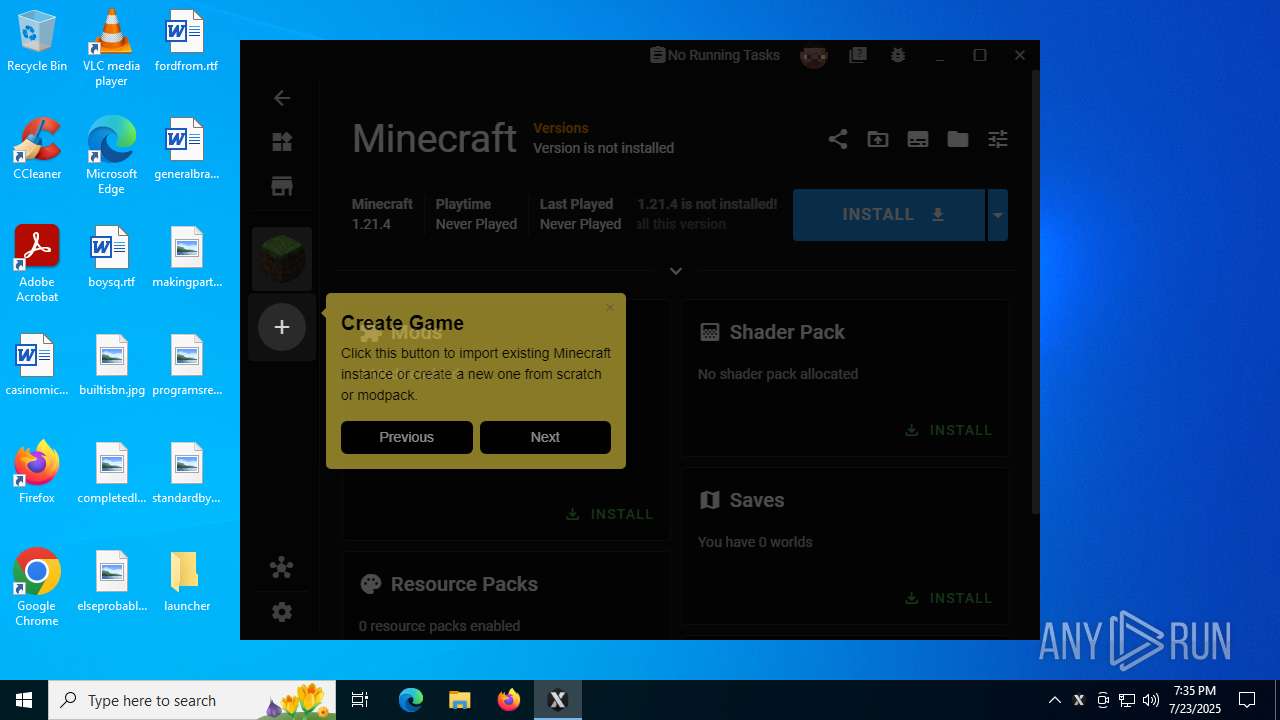Click the Type here to search box

[192, 700]
